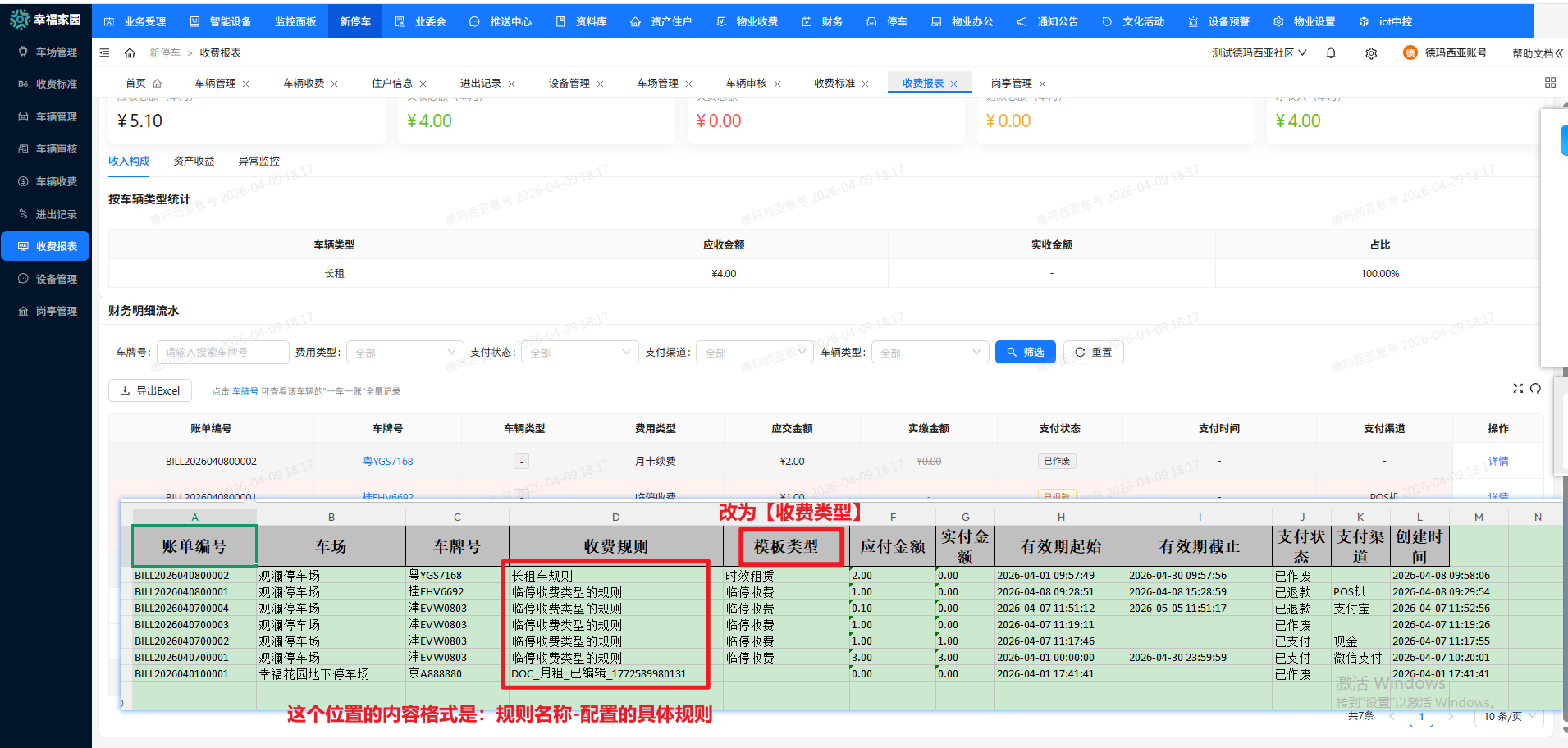
Task: Expand the 支付状态 dropdown
Action: [x=579, y=353]
